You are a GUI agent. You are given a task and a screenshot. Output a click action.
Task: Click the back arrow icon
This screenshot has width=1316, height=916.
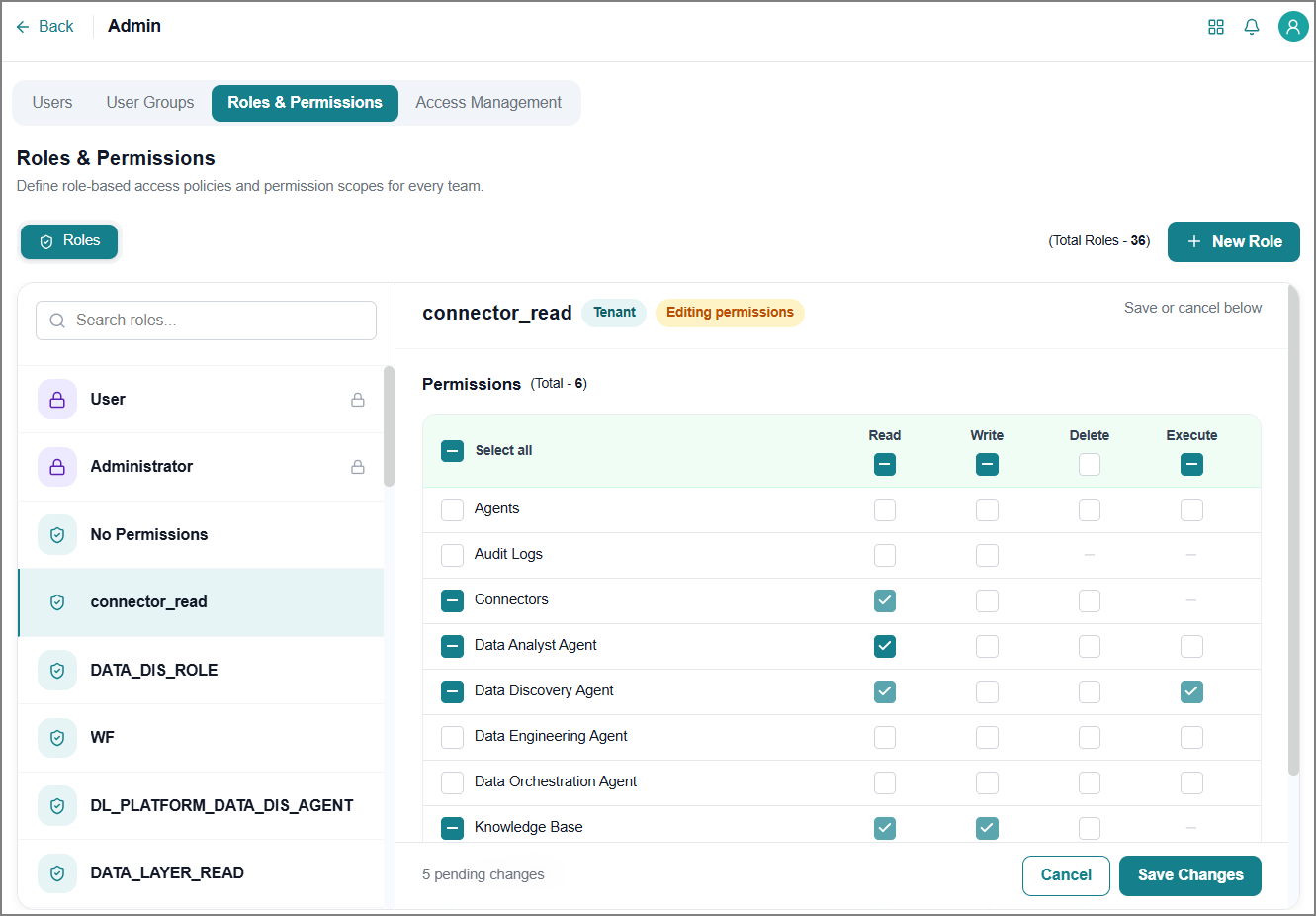pos(23,27)
